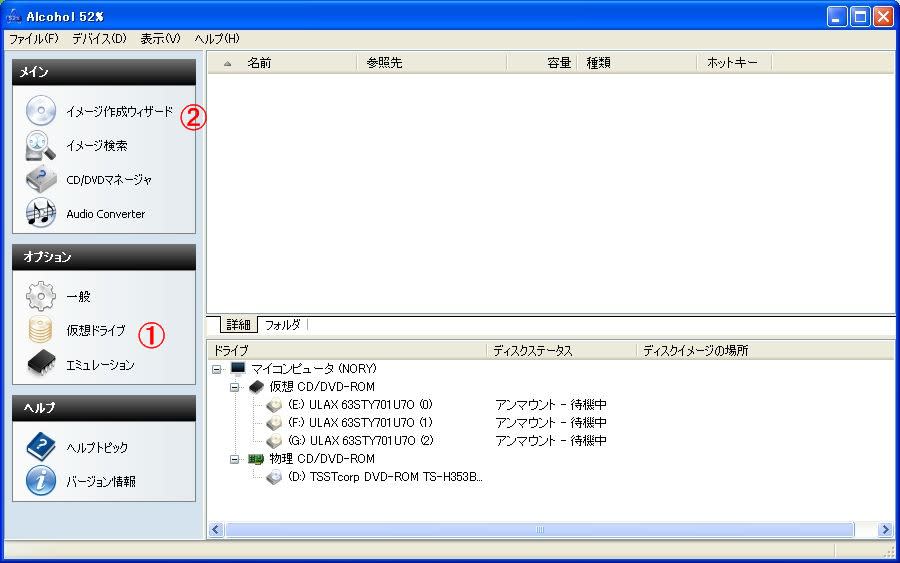Viewport: 900px width, 563px height.
Task: Open ヘルプトピック help icon
Action: 41,447
